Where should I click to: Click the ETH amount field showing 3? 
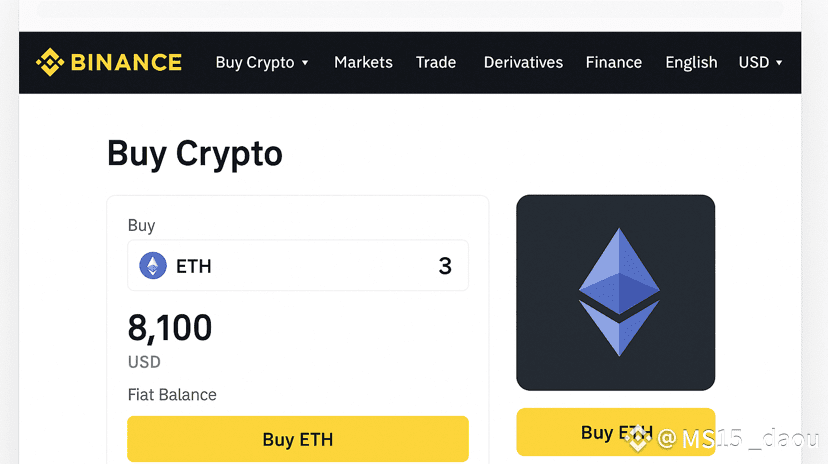[x=445, y=266]
